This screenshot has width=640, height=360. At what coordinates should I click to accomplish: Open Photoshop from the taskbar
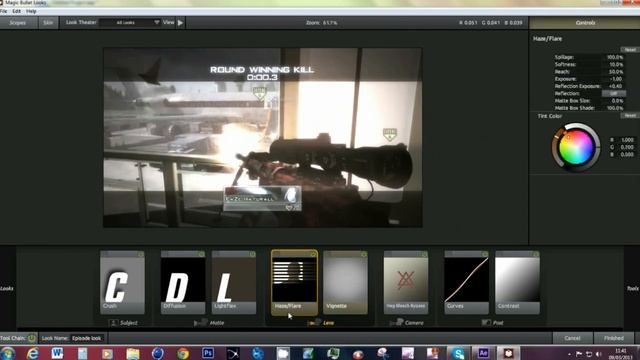click(208, 353)
